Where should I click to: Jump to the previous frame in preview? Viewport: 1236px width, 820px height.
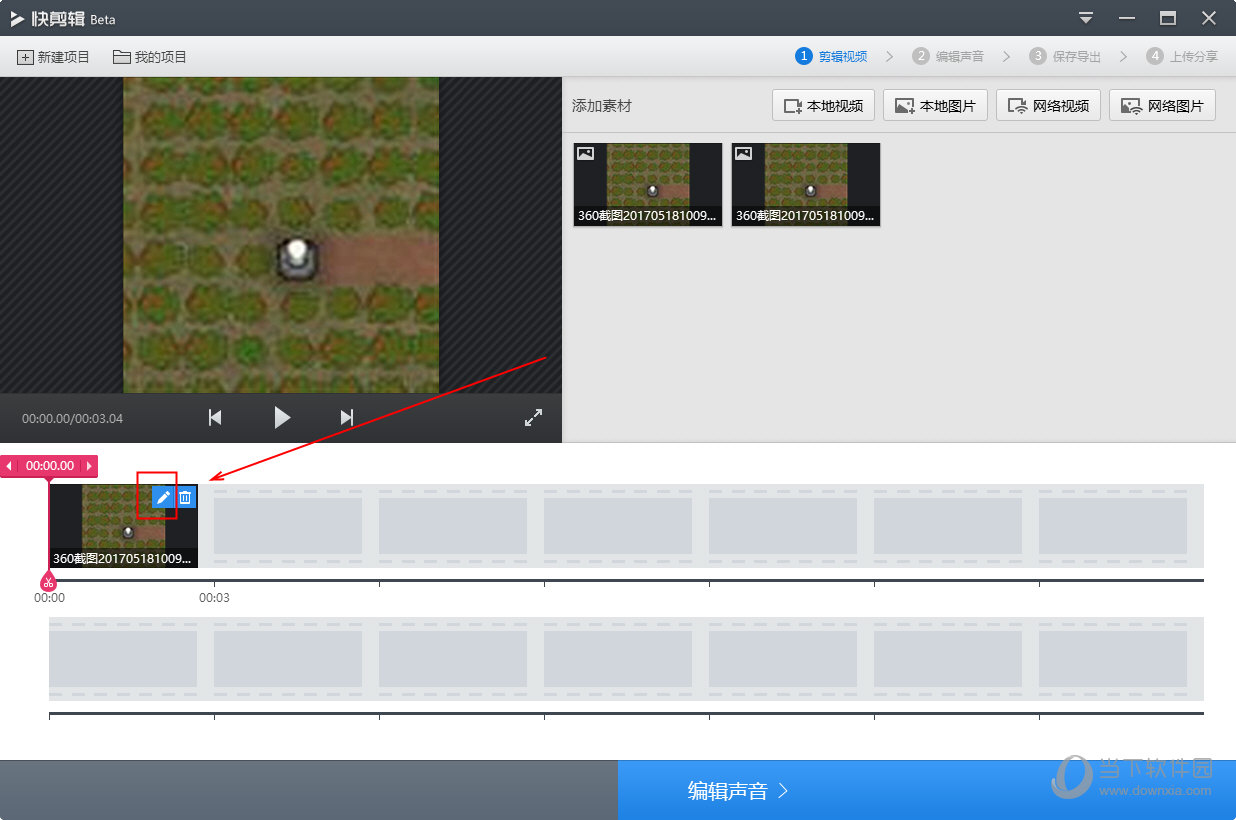pyautogui.click(x=215, y=418)
